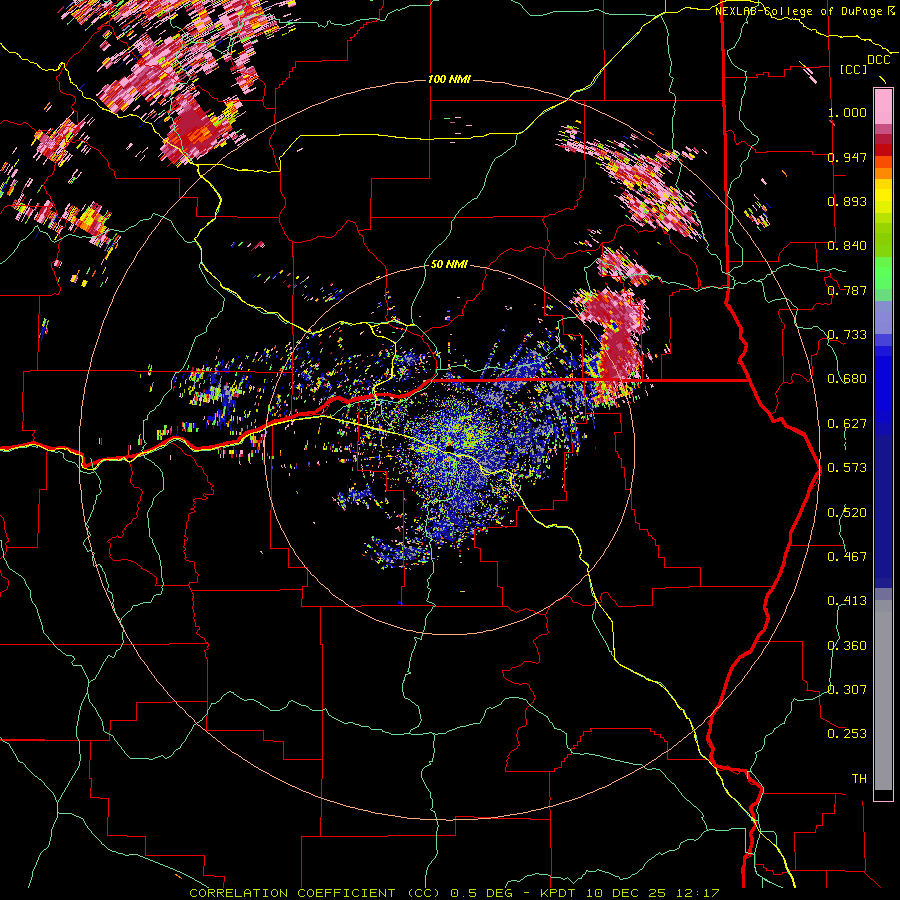Click the Correlation Coefficient caption at the bottom
900x900 pixels.
click(x=454, y=893)
